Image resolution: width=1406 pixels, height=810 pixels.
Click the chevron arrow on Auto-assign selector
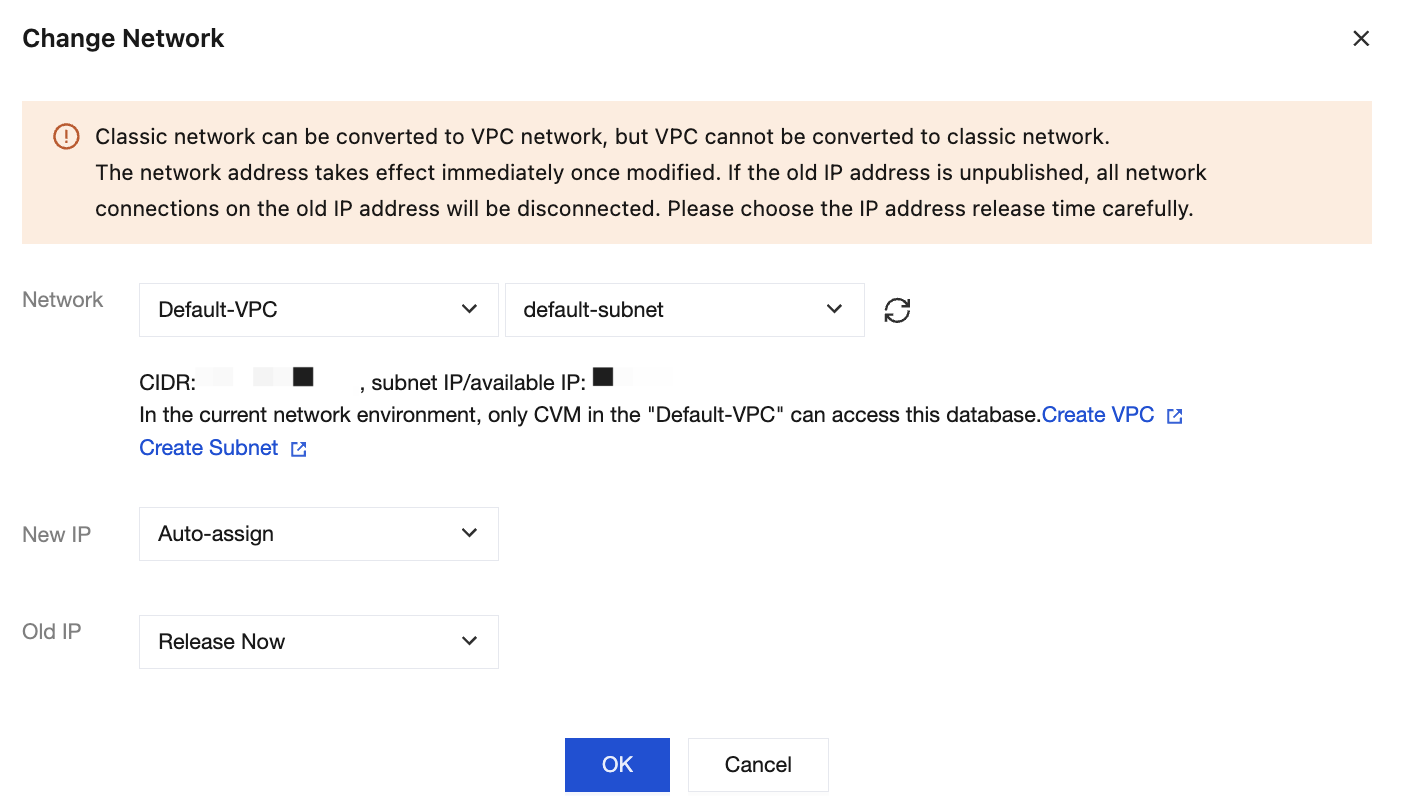pyautogui.click(x=469, y=534)
